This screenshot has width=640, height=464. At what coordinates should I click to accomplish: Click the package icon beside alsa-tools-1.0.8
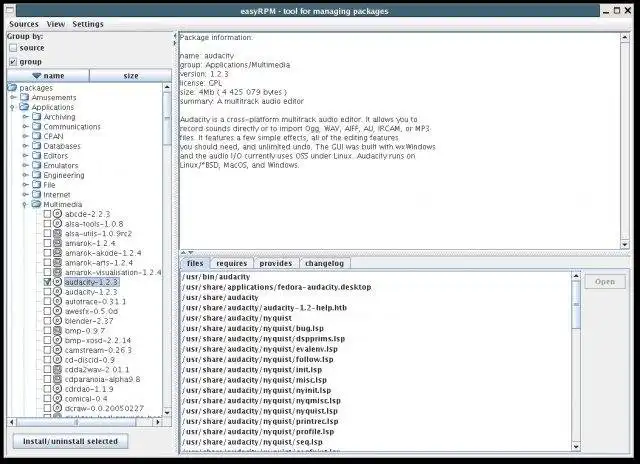point(58,224)
